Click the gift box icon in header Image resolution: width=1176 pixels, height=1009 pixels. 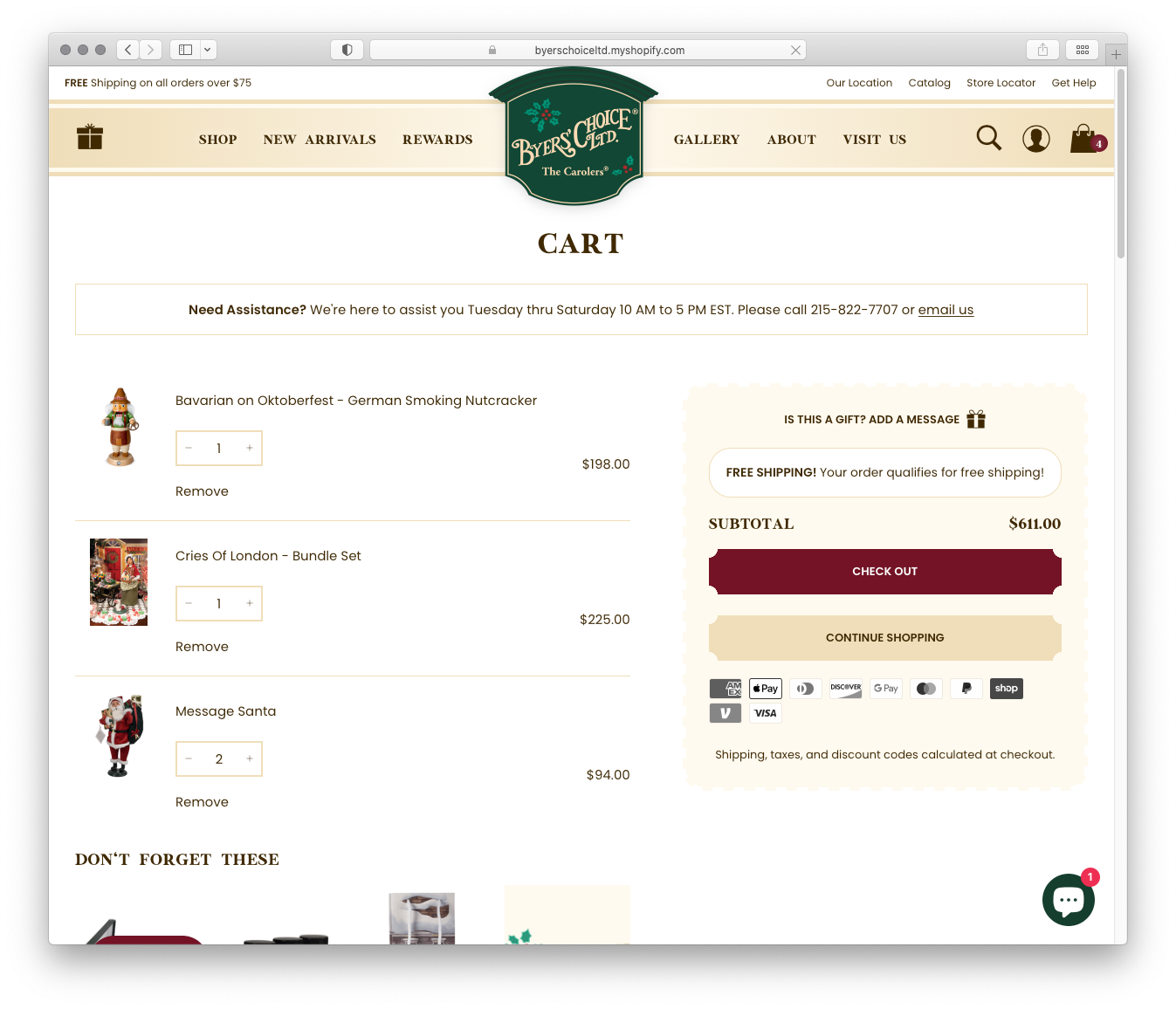[x=90, y=137]
